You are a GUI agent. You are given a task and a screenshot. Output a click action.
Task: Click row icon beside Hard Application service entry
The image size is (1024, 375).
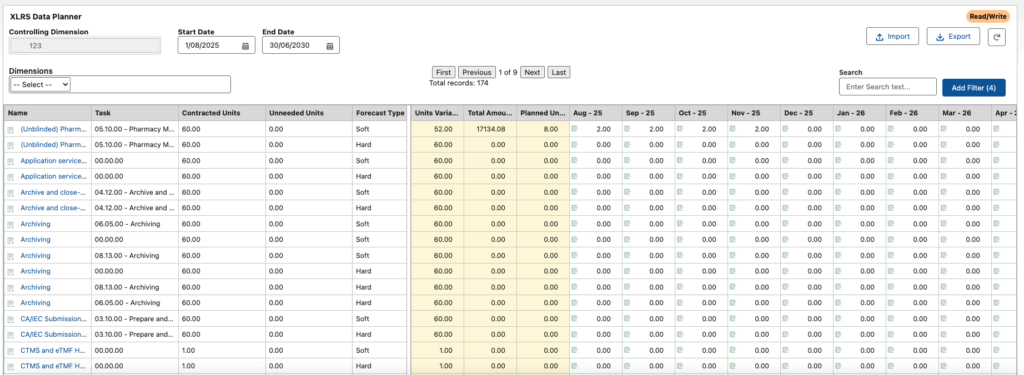tap(10, 176)
